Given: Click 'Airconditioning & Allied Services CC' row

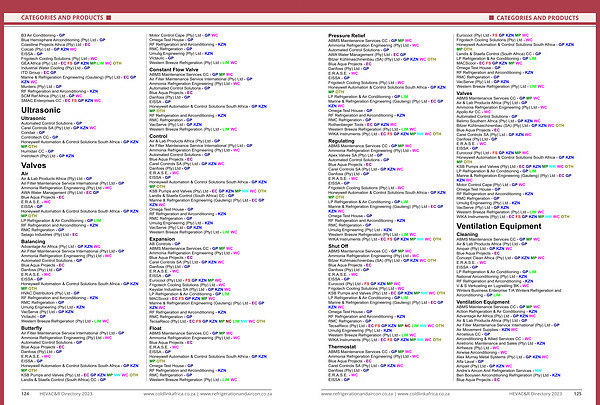Looking at the screenshot, I should point(494,338).
